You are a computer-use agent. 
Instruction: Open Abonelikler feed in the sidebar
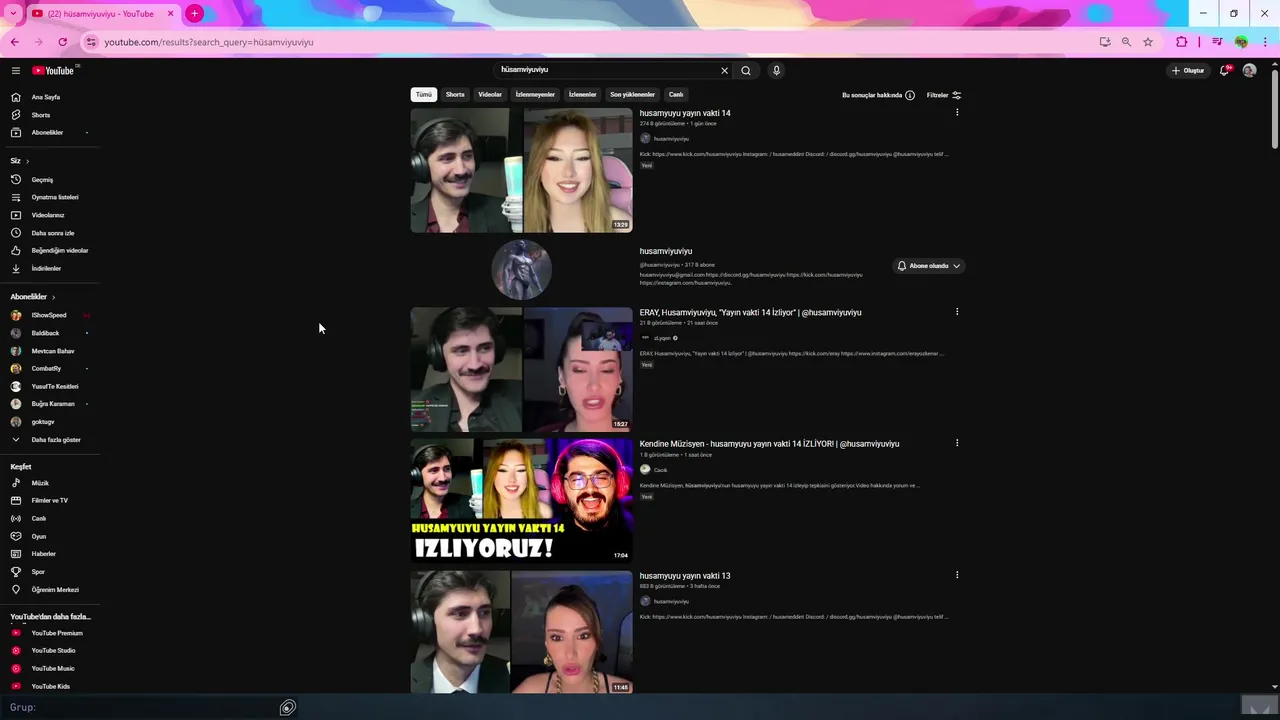tap(50, 132)
